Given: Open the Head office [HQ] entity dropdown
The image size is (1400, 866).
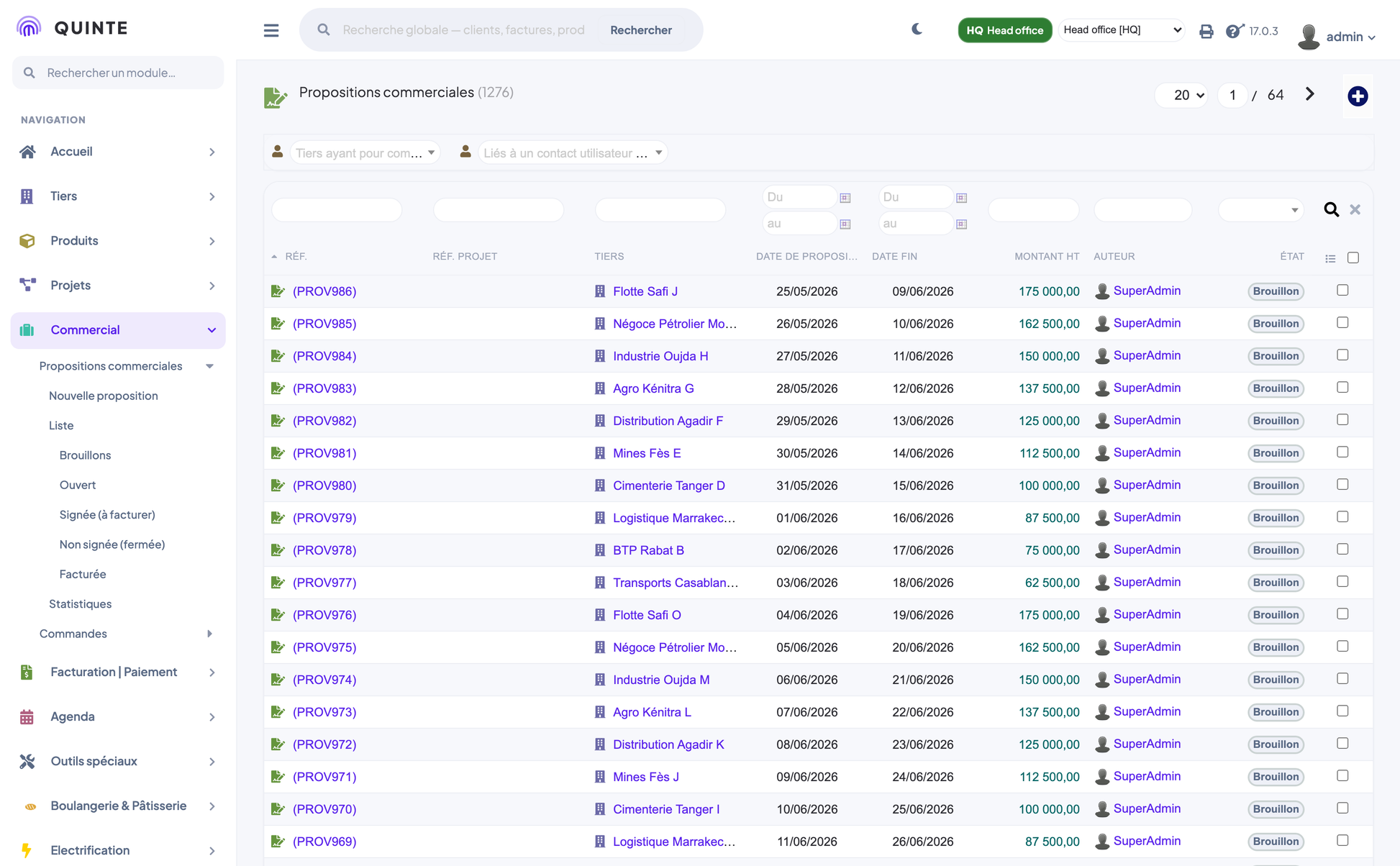Looking at the screenshot, I should (1122, 30).
